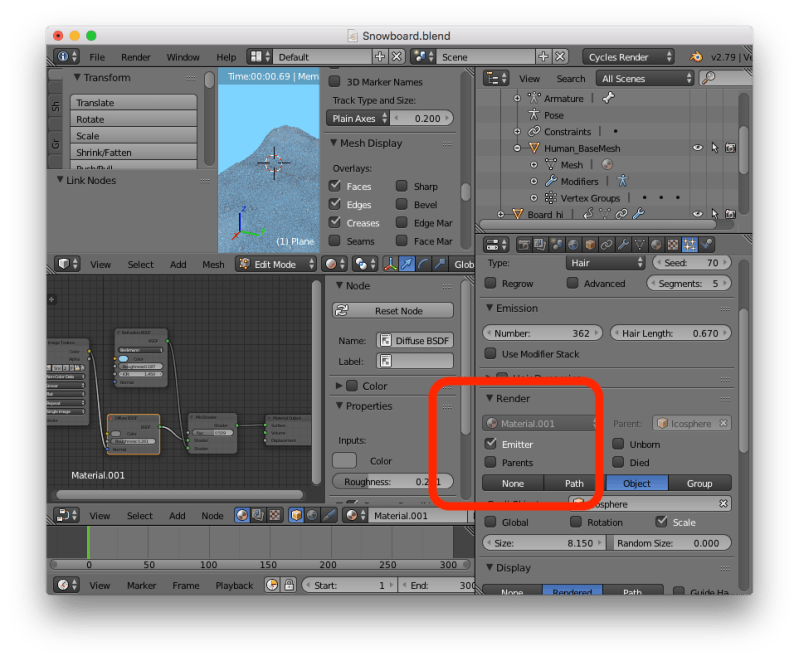Expand the Armature tree item
The image size is (799, 661).
point(517,98)
